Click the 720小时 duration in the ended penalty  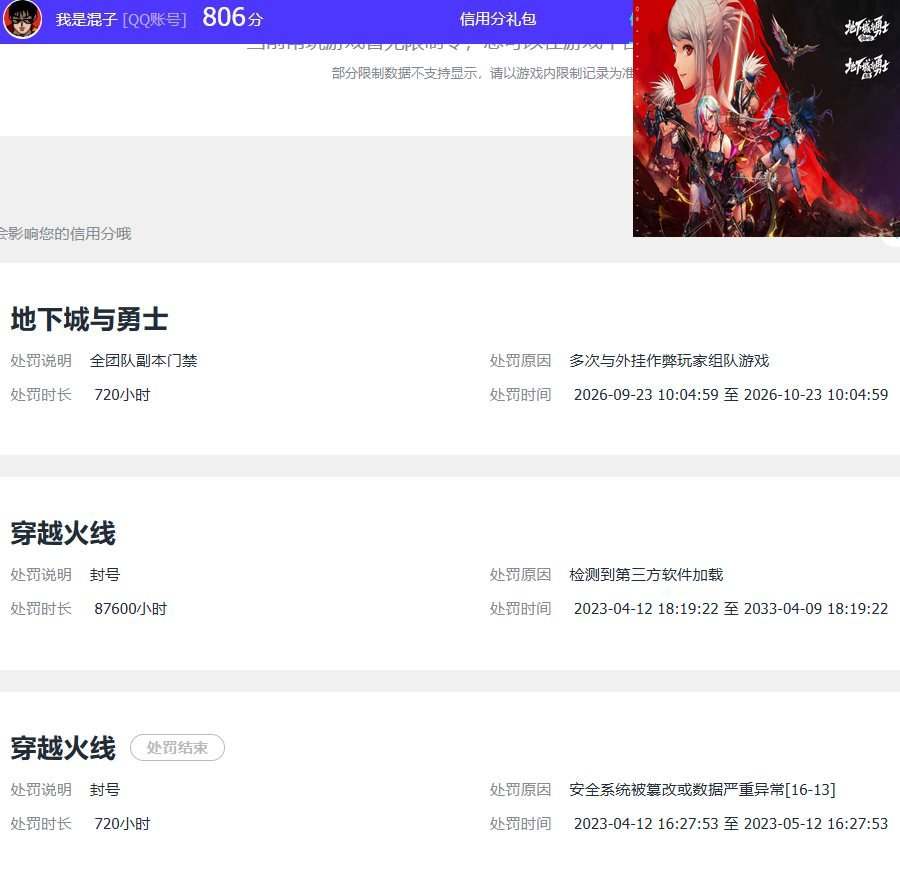point(122,824)
